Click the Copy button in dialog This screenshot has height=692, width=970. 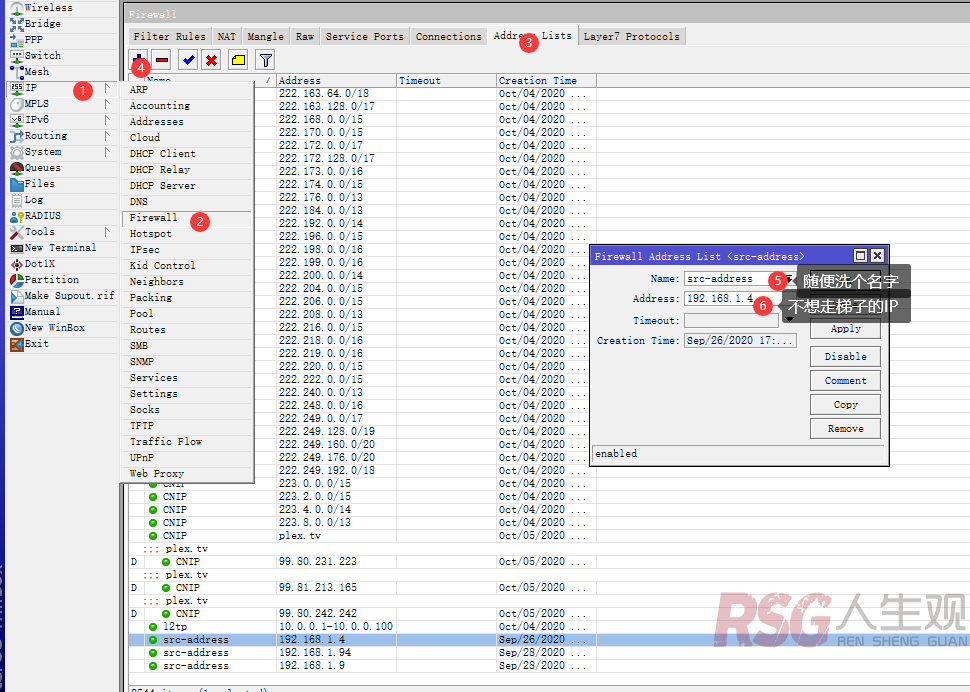point(845,405)
